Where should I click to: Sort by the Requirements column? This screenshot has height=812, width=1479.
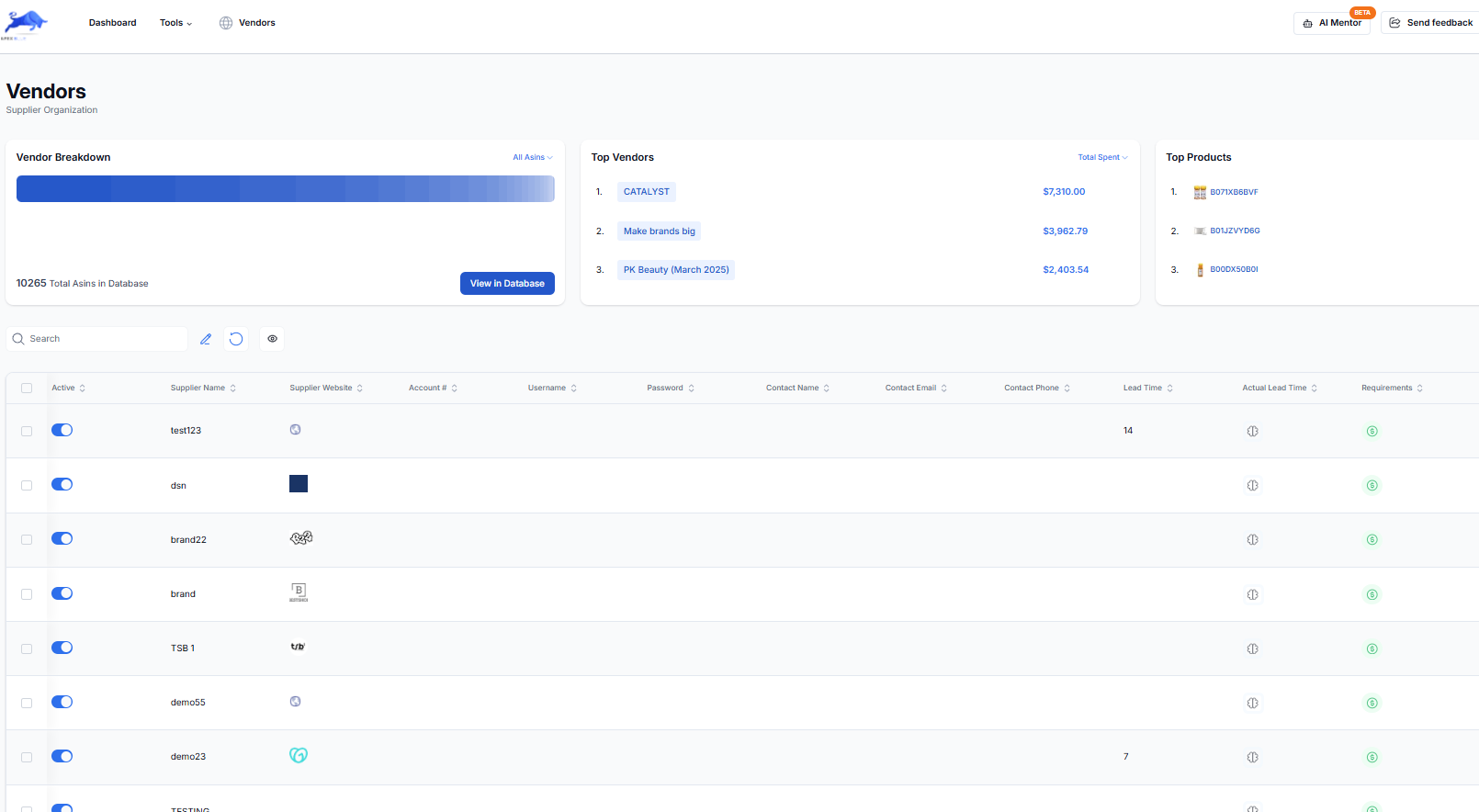point(1393,388)
